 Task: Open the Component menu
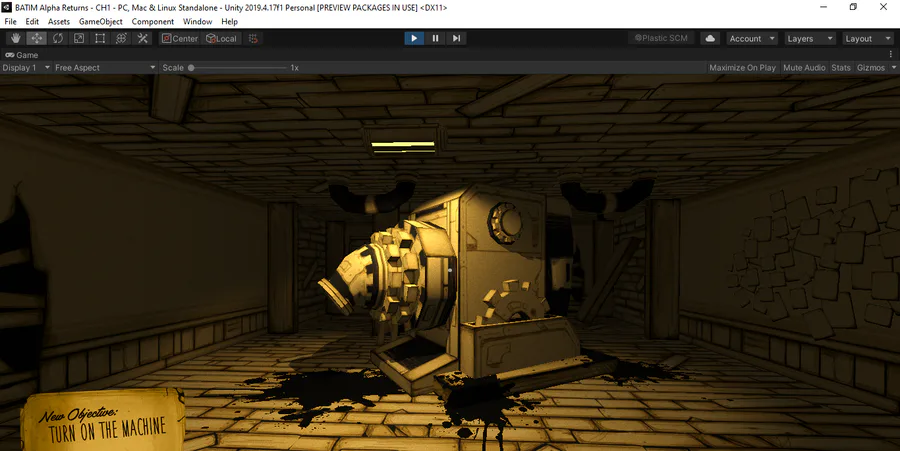(153, 21)
